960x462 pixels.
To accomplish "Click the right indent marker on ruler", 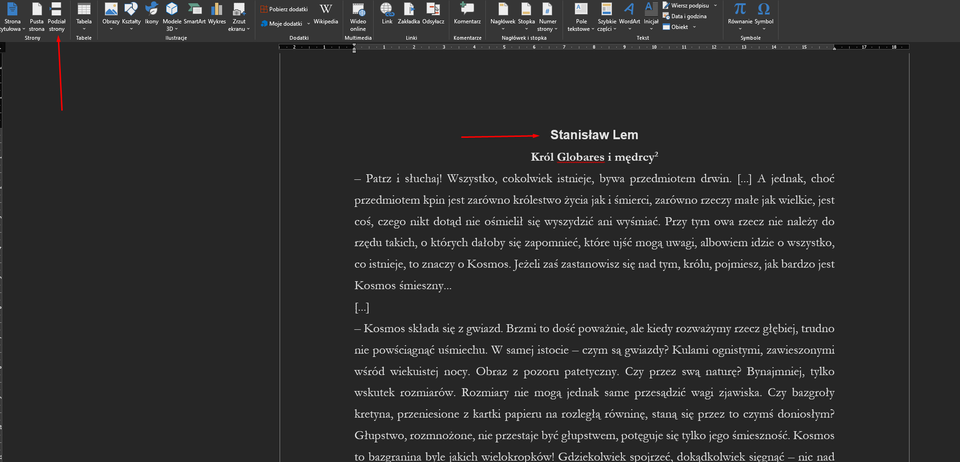I will (x=836, y=48).
